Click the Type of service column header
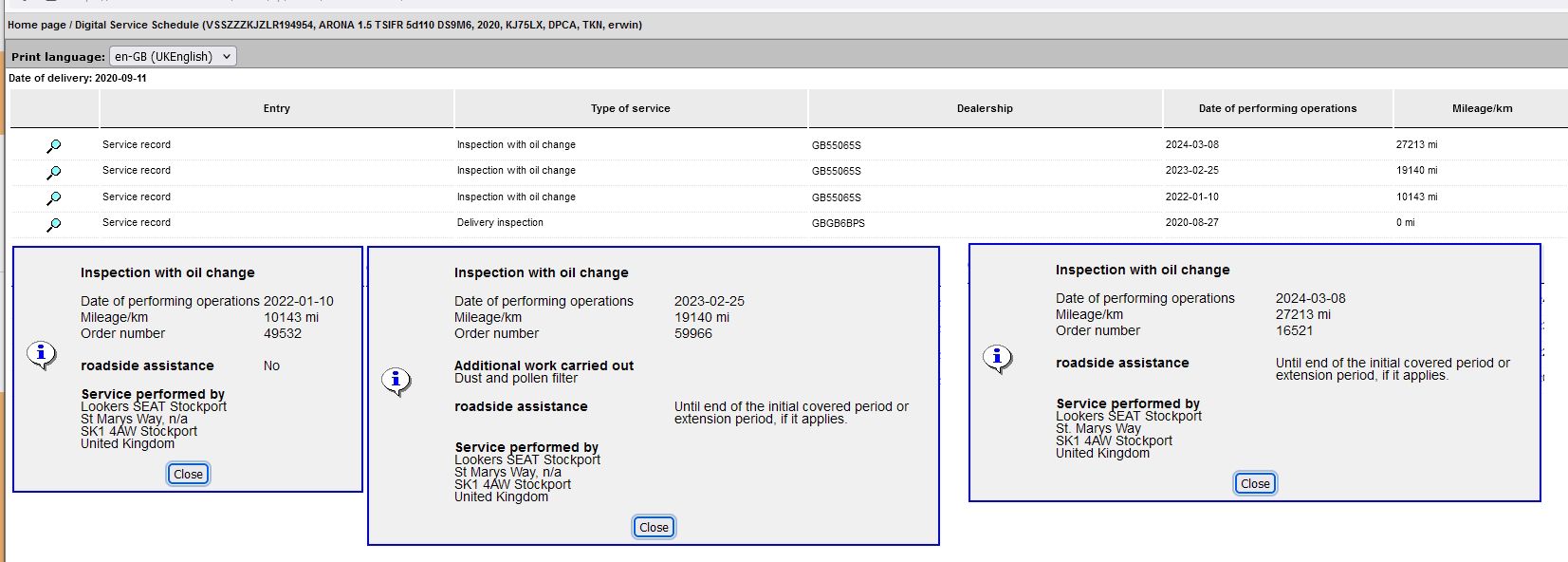Viewport: 1568px width, 562px height. [630, 109]
